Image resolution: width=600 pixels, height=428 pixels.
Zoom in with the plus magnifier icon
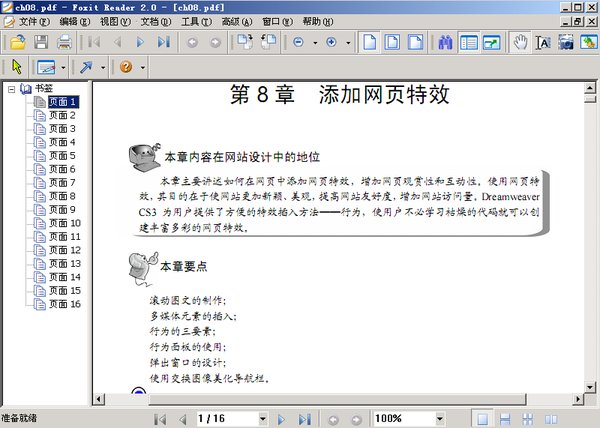(331, 42)
